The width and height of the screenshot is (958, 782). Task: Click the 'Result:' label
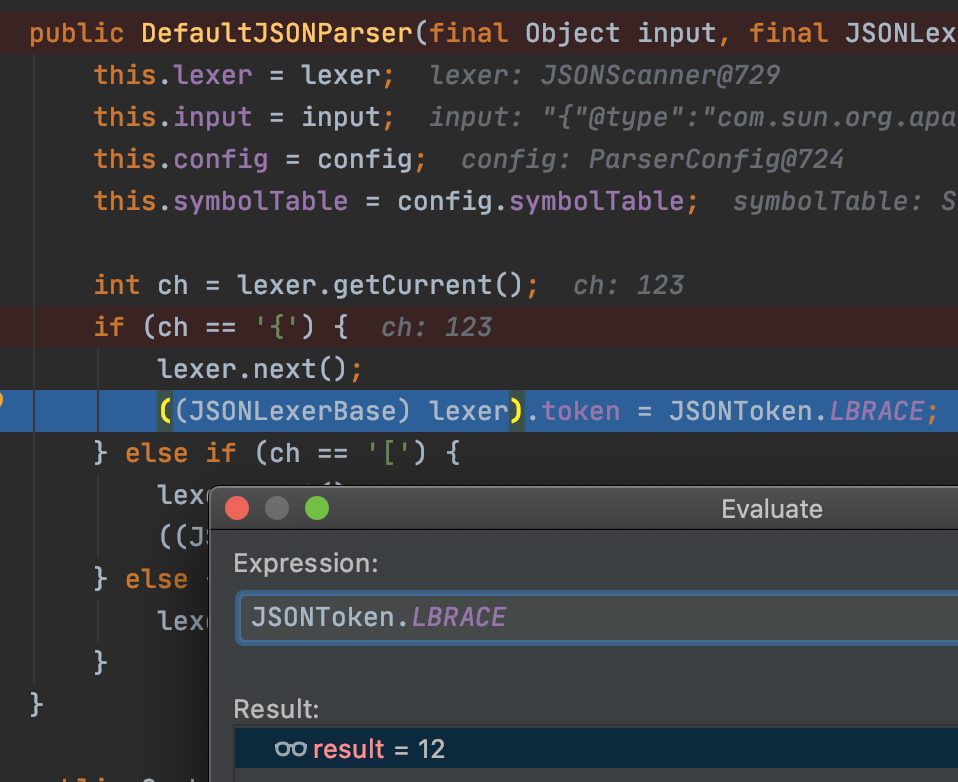(276, 709)
